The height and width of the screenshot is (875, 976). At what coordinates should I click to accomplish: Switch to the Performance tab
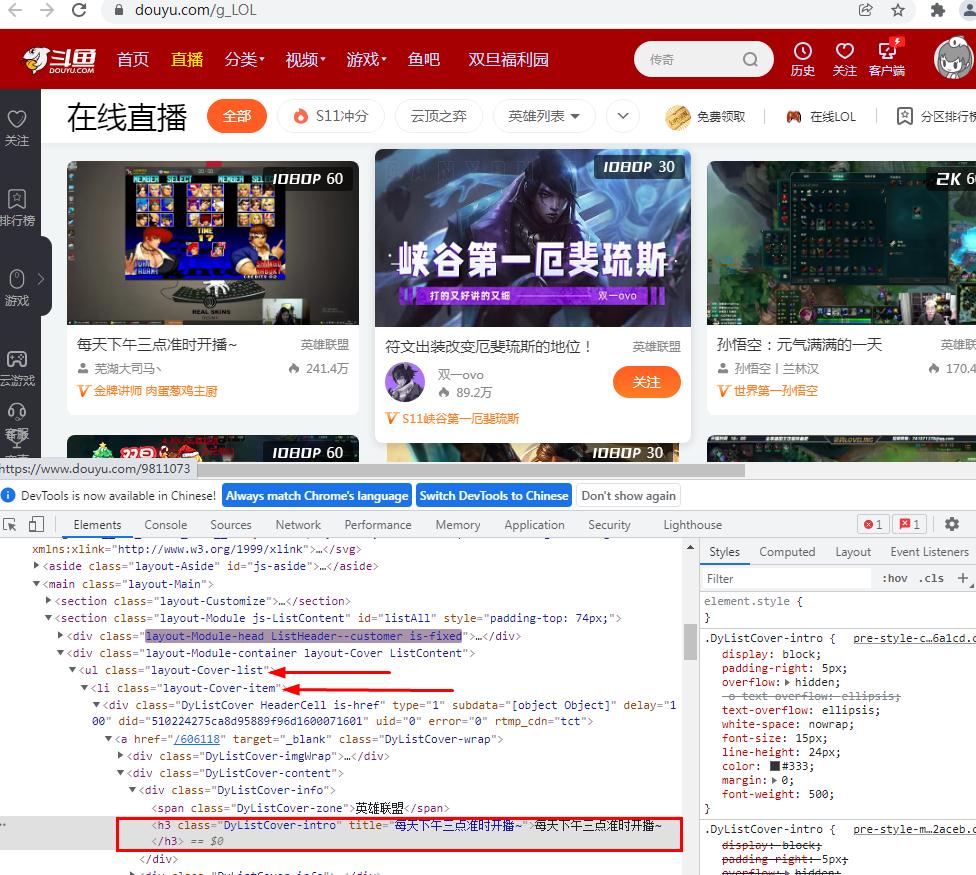point(378,525)
